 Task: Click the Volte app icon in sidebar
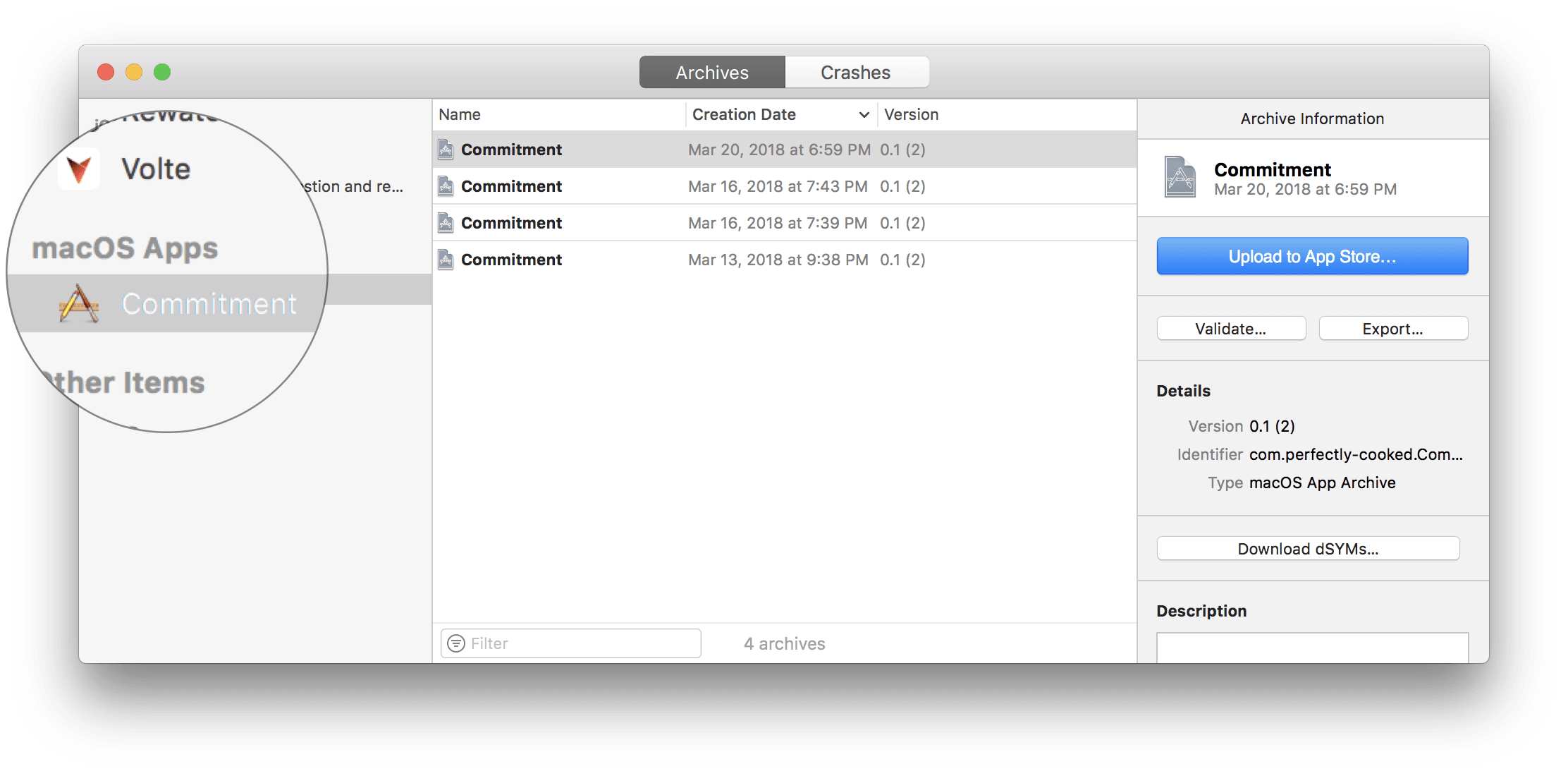tap(79, 169)
